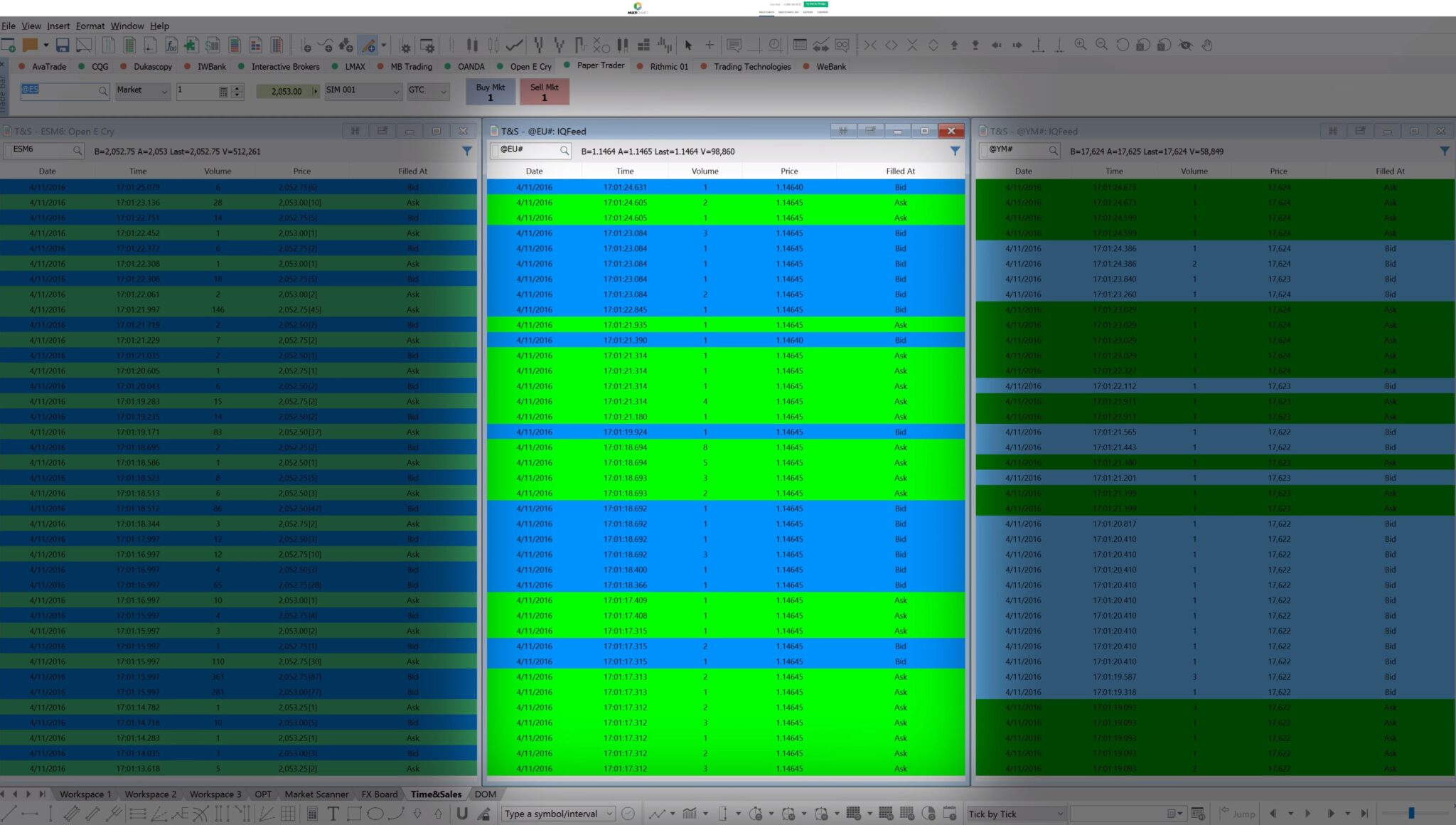
Task: Open the Format menu
Action: 90,26
